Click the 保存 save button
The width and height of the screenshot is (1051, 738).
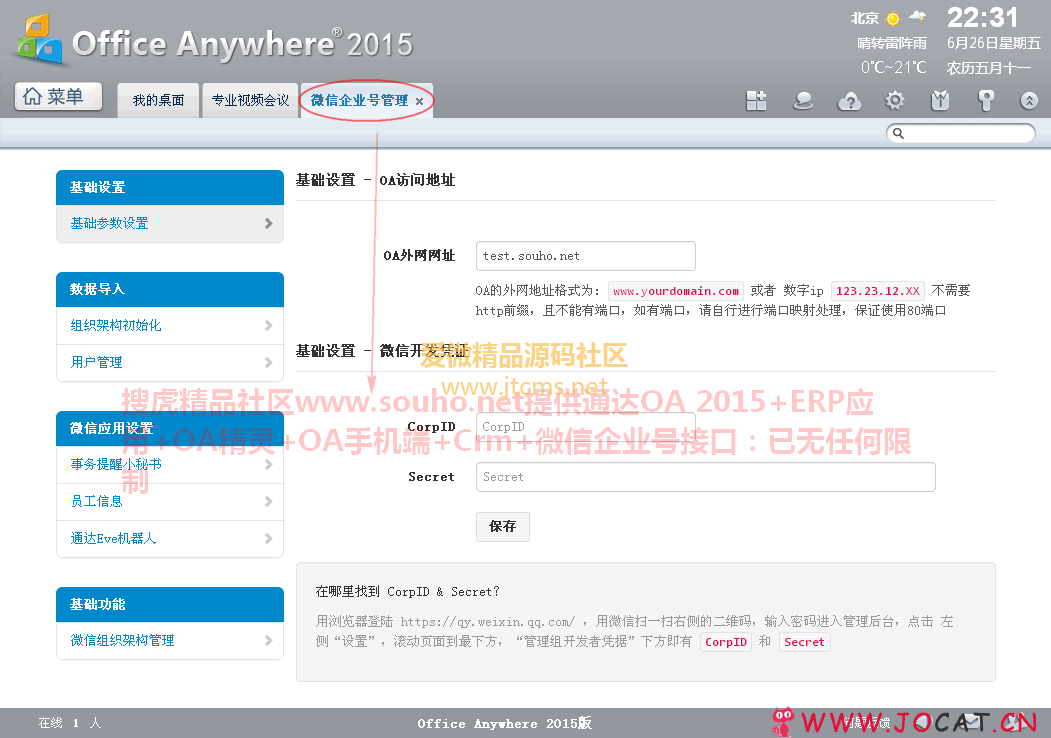[503, 527]
